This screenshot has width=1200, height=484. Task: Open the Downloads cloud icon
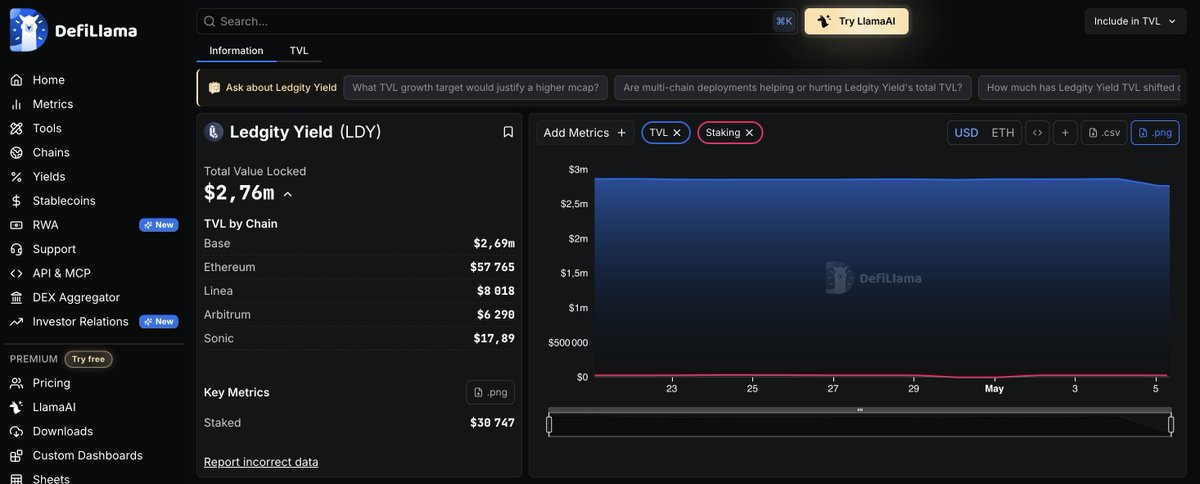[16, 431]
